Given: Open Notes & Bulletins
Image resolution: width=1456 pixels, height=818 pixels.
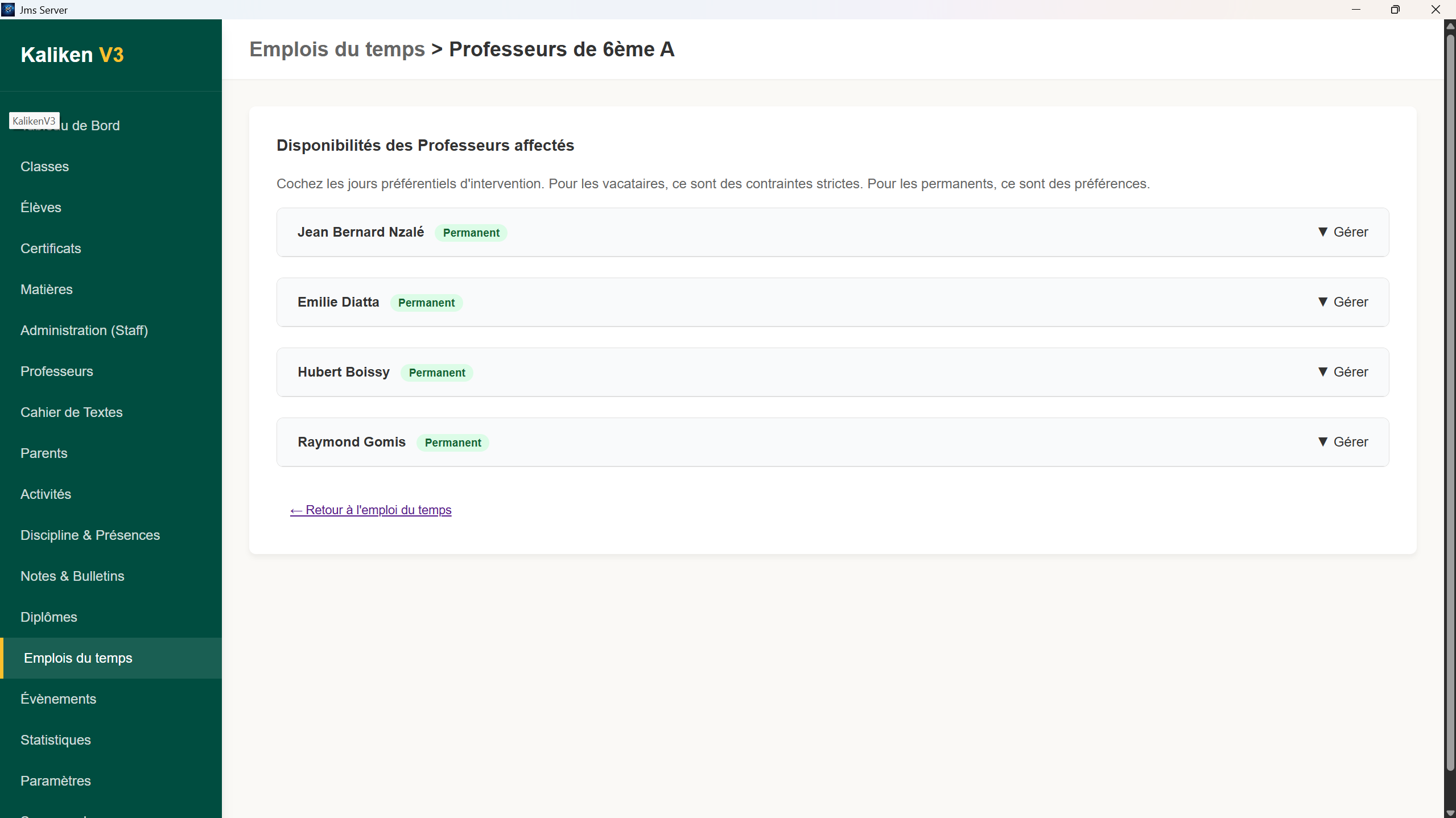Looking at the screenshot, I should (x=72, y=576).
